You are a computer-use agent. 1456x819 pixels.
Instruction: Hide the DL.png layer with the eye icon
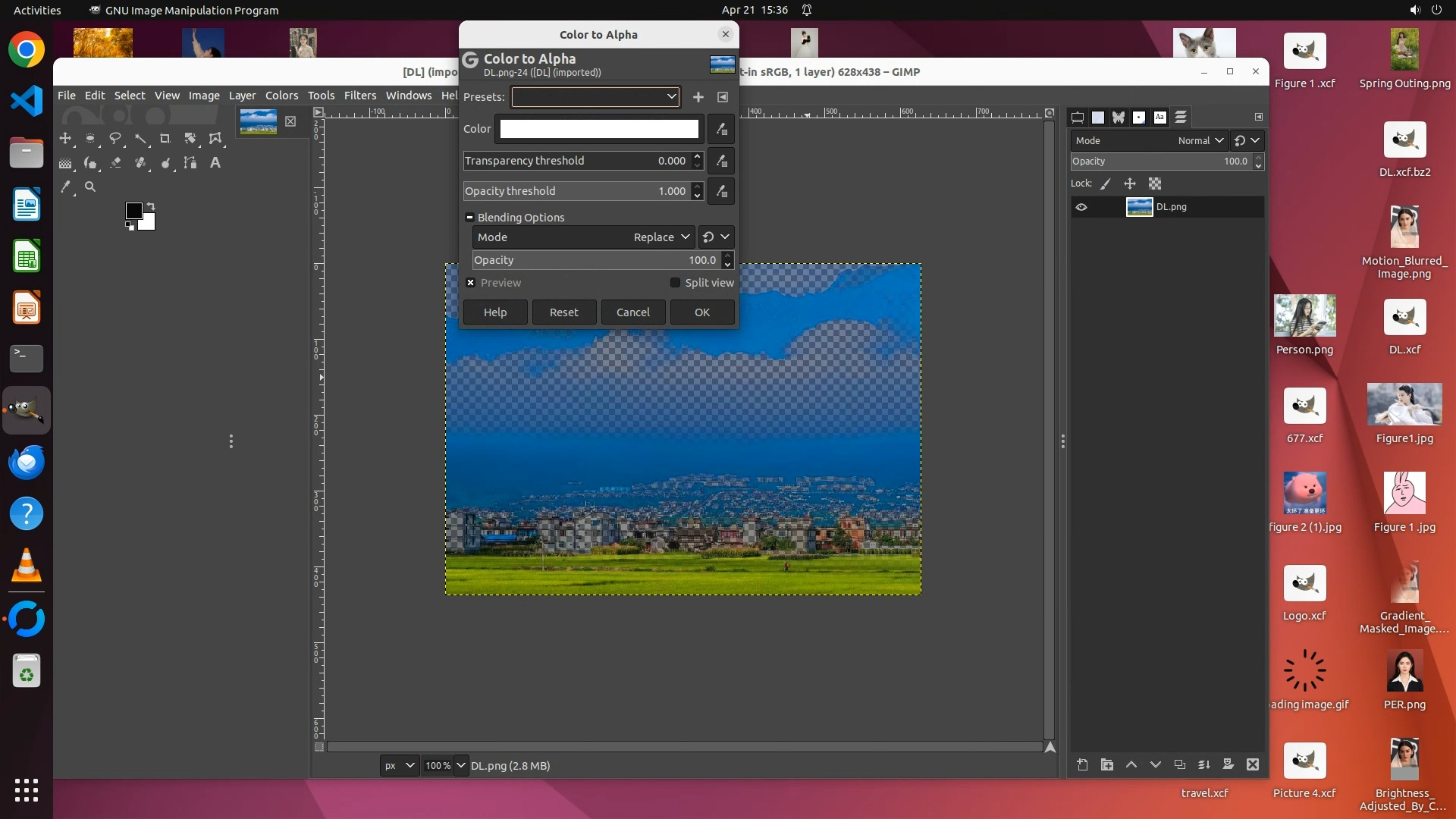(x=1081, y=207)
